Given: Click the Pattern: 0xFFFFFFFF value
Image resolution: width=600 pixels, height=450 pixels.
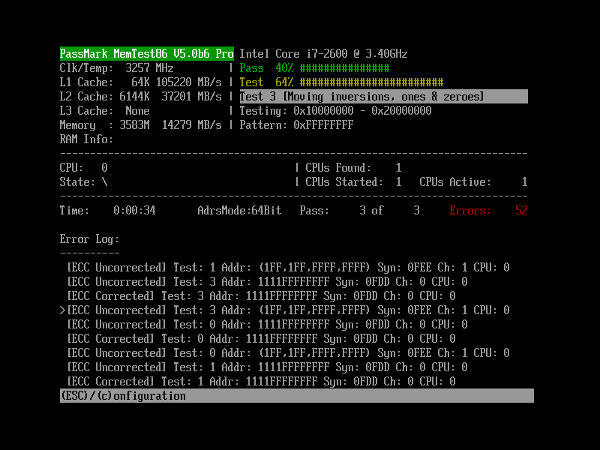Looking at the screenshot, I should click(x=297, y=125).
